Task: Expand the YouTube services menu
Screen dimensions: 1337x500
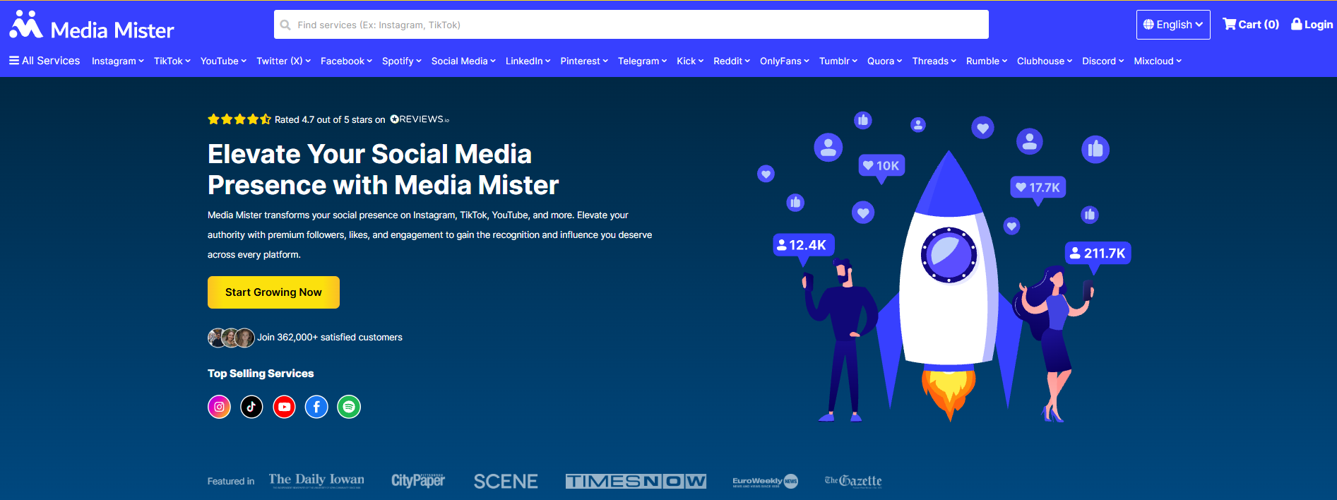Action: pyautogui.click(x=223, y=61)
